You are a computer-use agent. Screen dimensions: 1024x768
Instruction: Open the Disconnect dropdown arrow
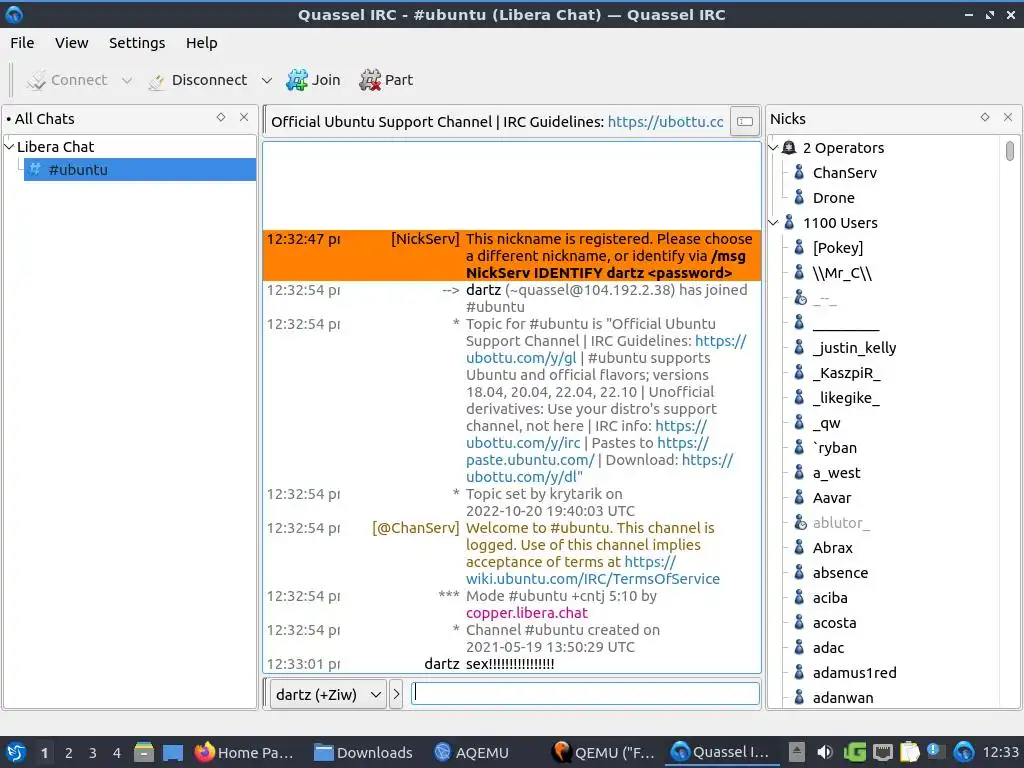[266, 80]
